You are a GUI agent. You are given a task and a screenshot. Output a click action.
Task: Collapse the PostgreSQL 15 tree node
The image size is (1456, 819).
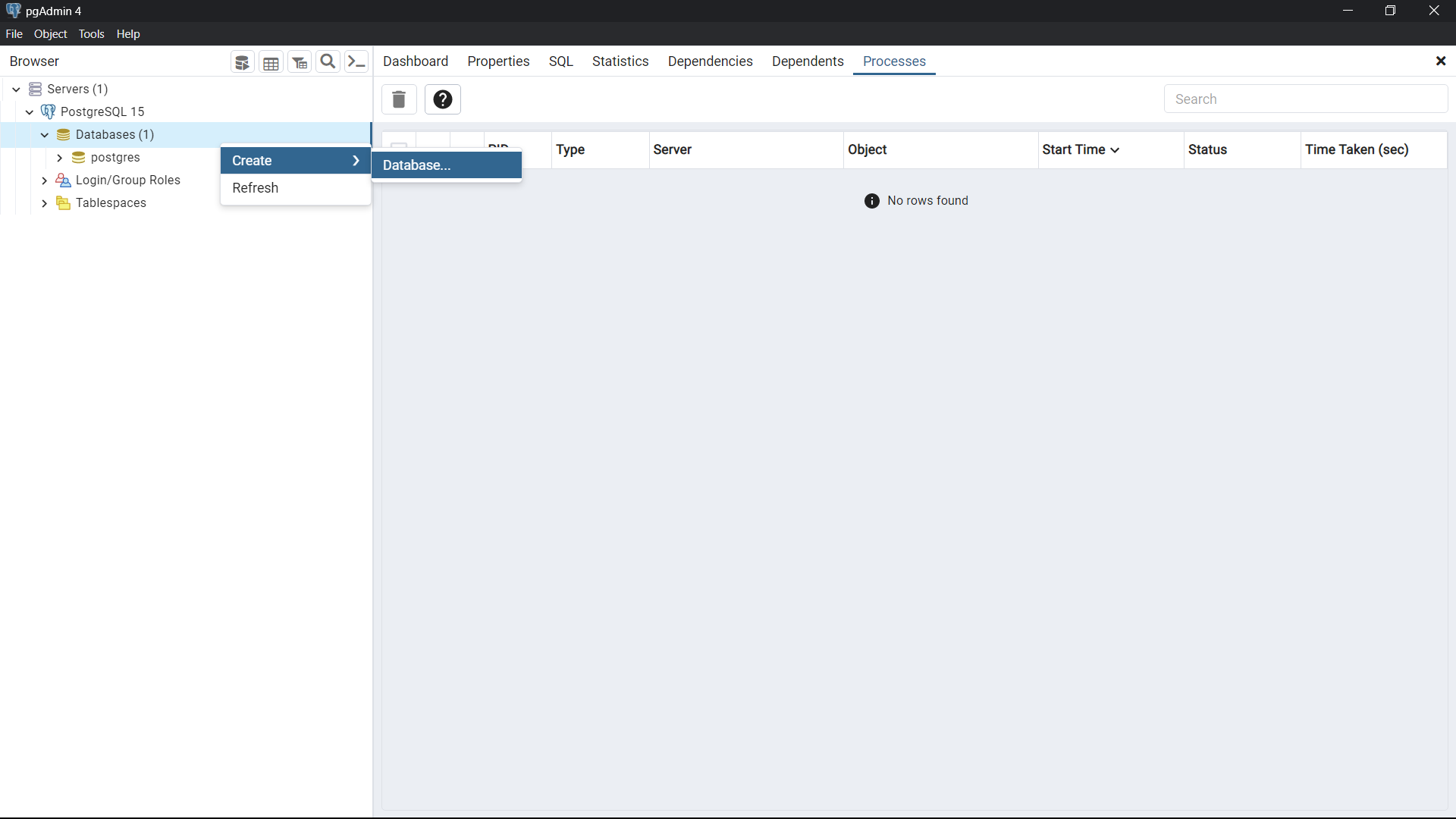30,111
